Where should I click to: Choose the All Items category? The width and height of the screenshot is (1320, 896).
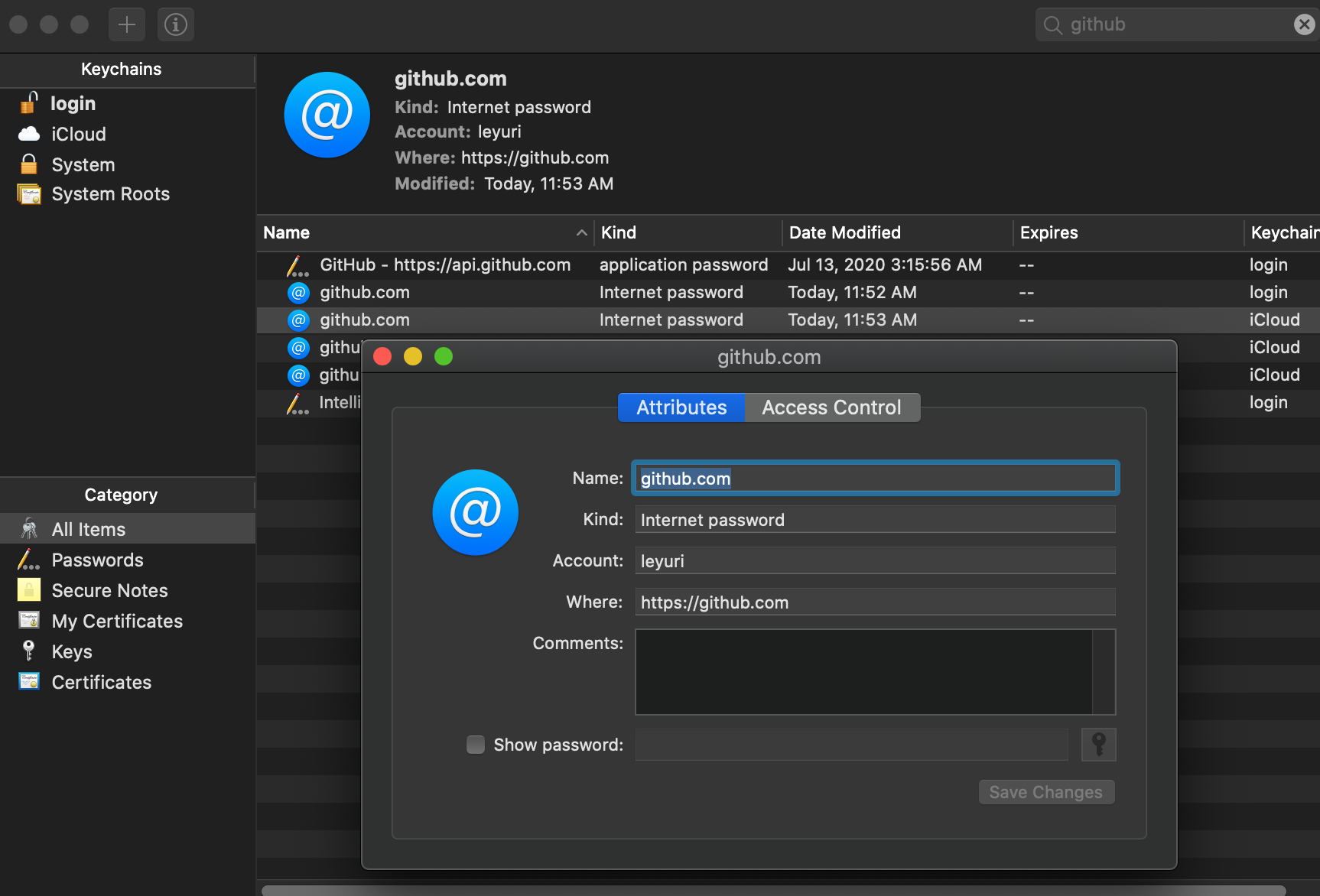(x=128, y=529)
